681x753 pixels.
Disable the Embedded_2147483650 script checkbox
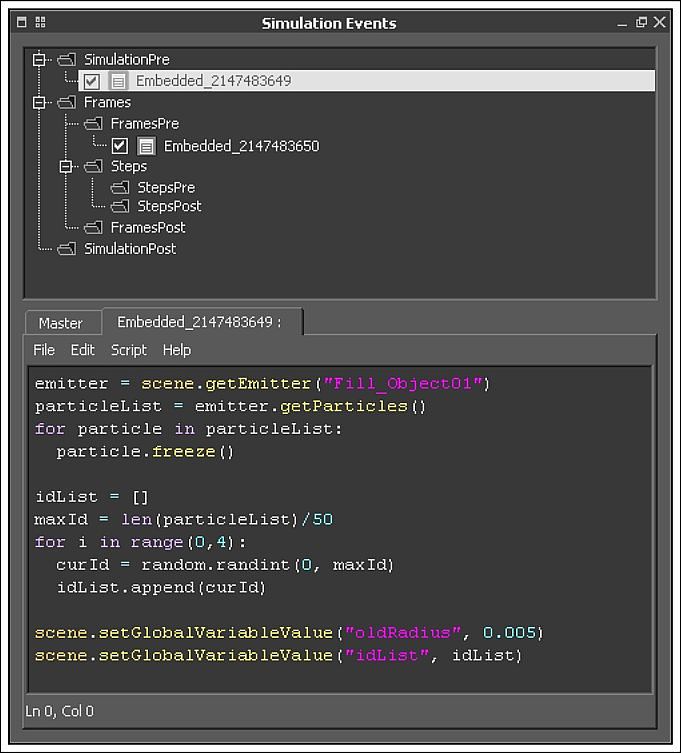click(120, 146)
